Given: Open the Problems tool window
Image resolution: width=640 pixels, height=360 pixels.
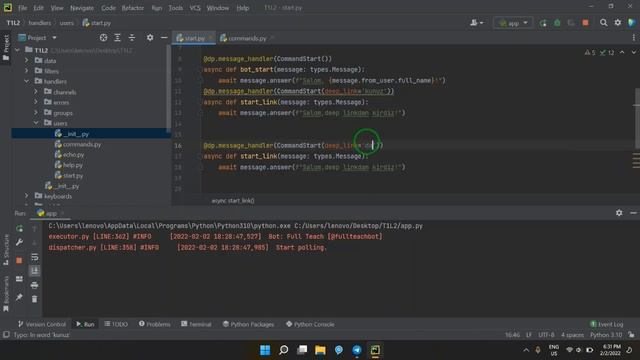Looking at the screenshot, I should click(154, 324).
